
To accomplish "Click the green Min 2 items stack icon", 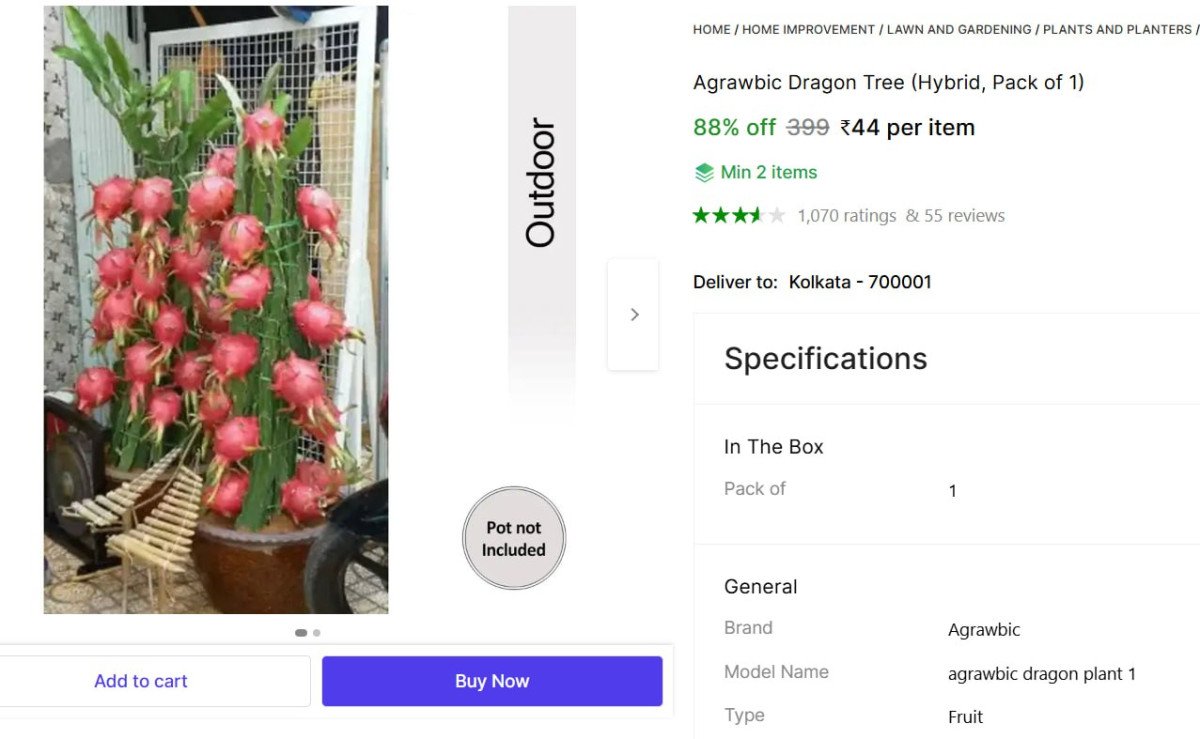I will [704, 173].
